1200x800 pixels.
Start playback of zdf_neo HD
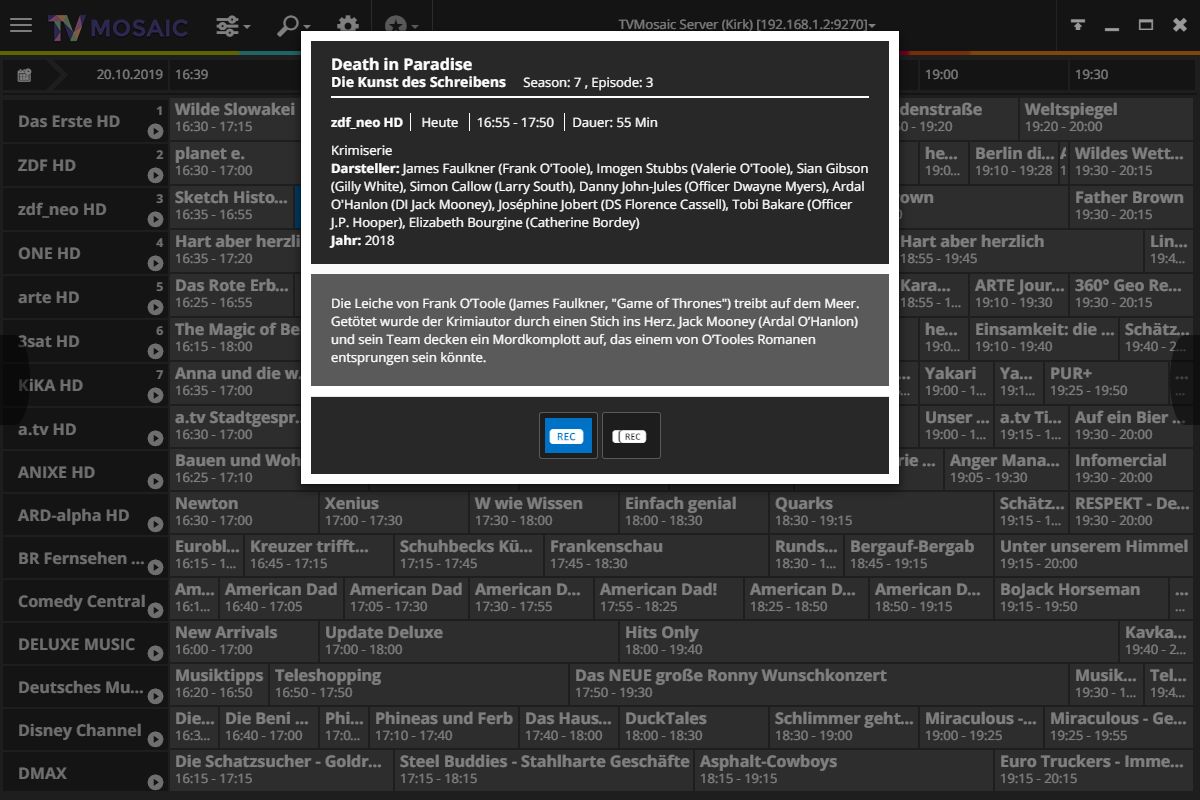(155, 219)
